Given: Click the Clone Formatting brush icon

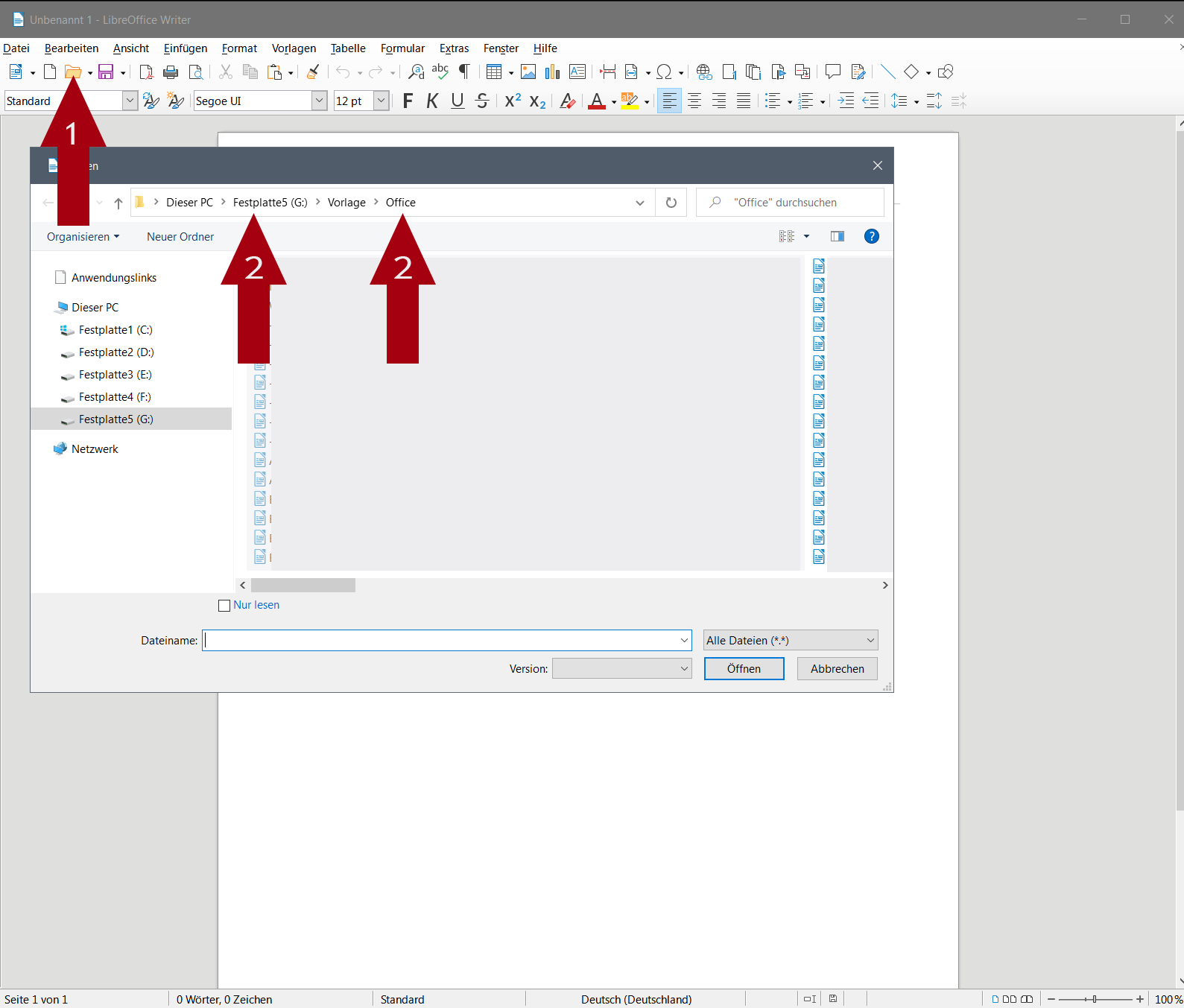Looking at the screenshot, I should [x=314, y=72].
